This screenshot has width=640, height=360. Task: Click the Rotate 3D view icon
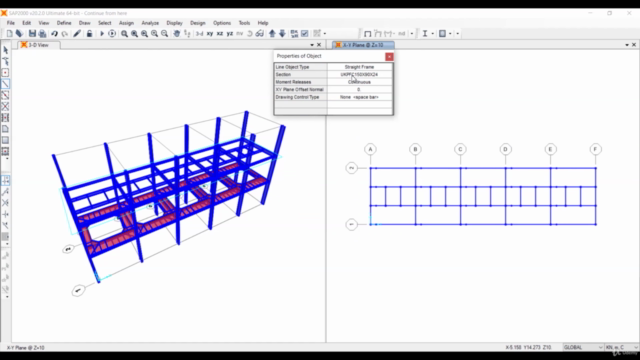coord(250,33)
